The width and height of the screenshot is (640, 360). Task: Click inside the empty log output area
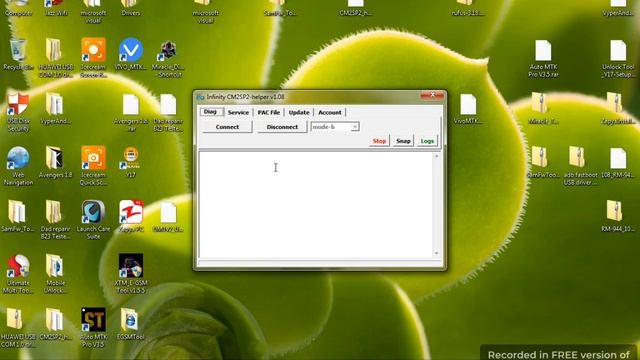316,204
